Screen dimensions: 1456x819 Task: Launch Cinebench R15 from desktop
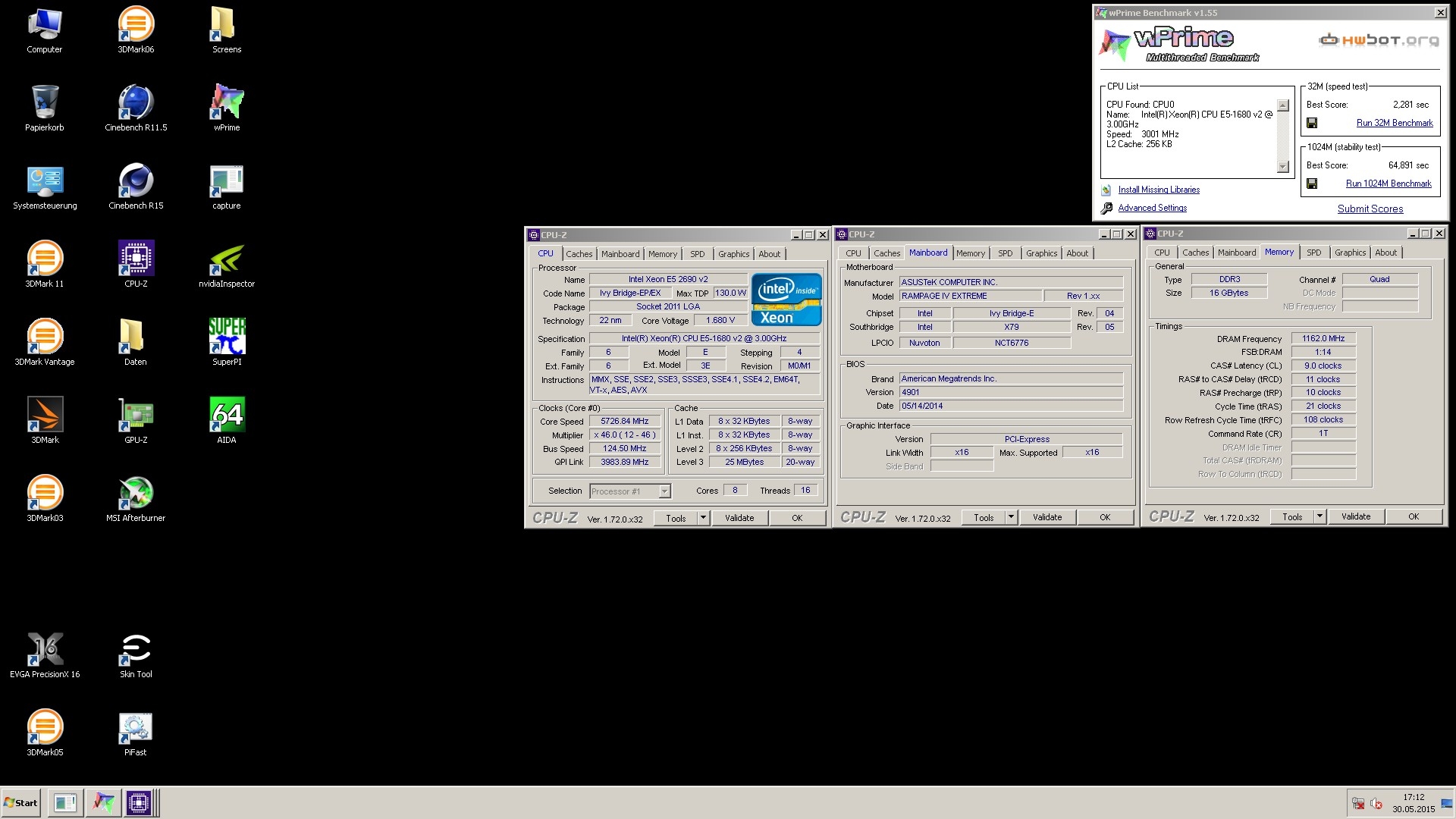point(136,181)
